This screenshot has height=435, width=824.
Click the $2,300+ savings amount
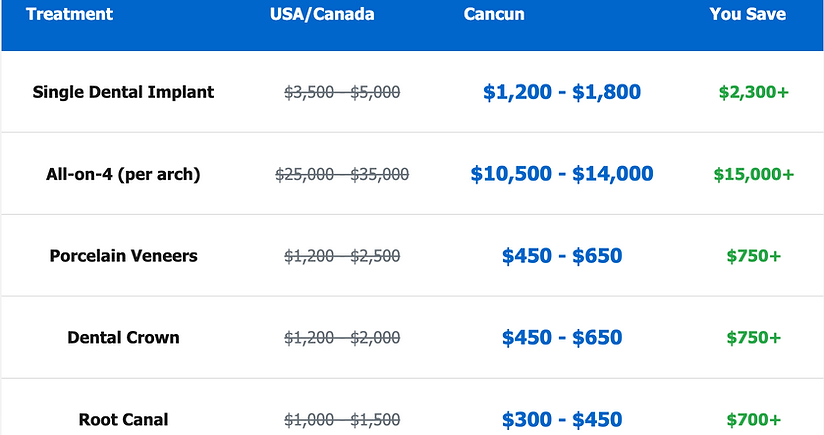(x=753, y=92)
